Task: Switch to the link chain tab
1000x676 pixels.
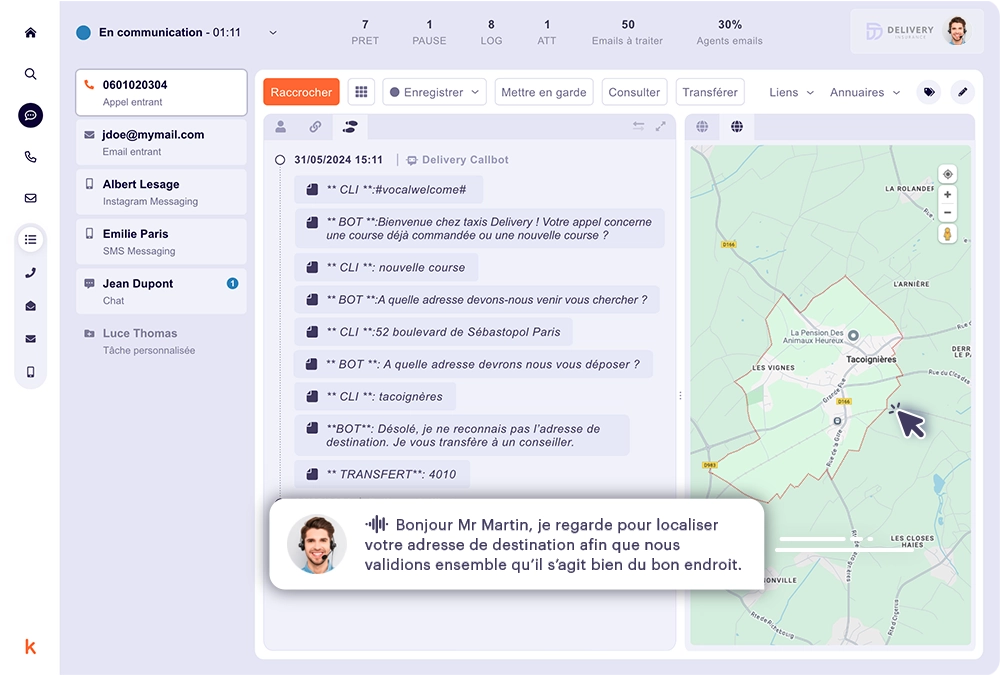Action: pyautogui.click(x=315, y=126)
